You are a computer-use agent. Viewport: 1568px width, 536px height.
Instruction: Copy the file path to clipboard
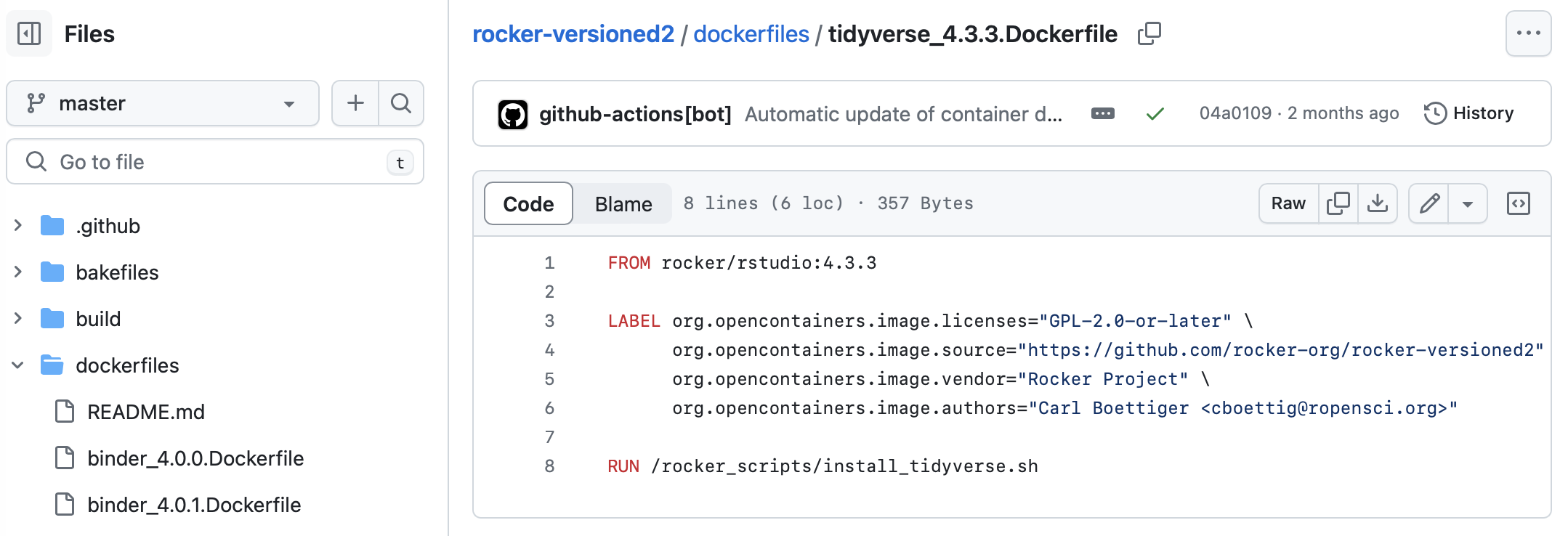point(1149,33)
